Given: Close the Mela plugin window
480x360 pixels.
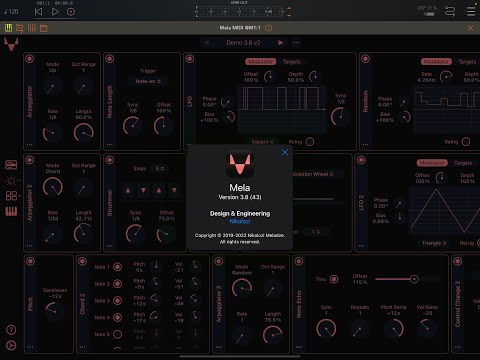Looking at the screenshot, I should (470, 28).
